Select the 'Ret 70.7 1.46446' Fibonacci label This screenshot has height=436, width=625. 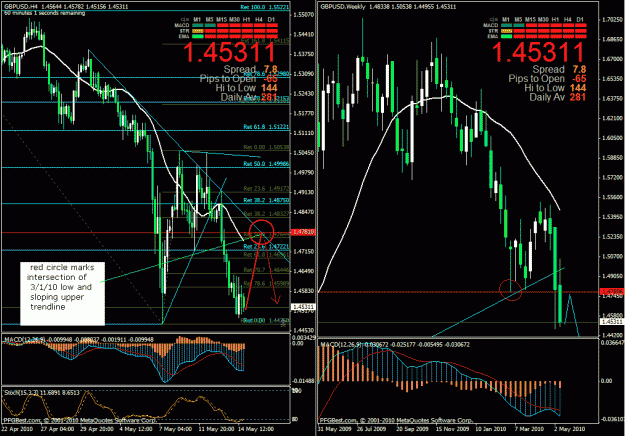coord(266,270)
